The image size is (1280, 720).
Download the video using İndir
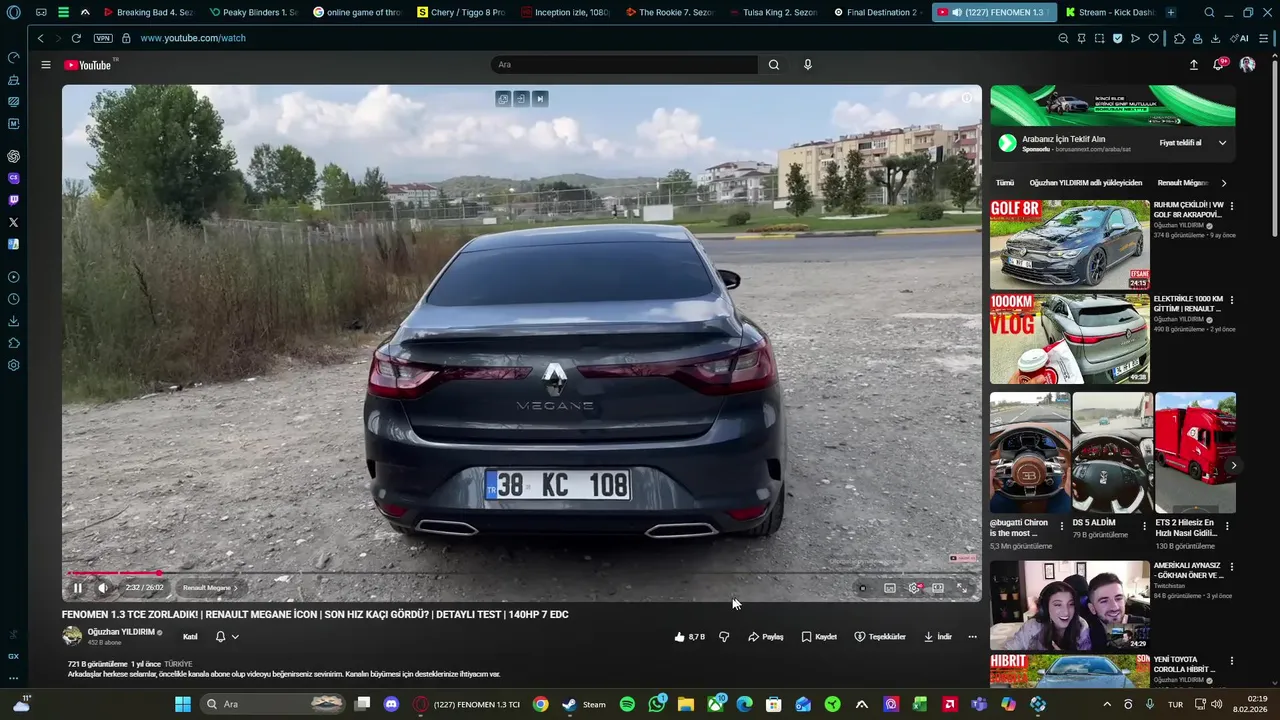click(x=938, y=637)
